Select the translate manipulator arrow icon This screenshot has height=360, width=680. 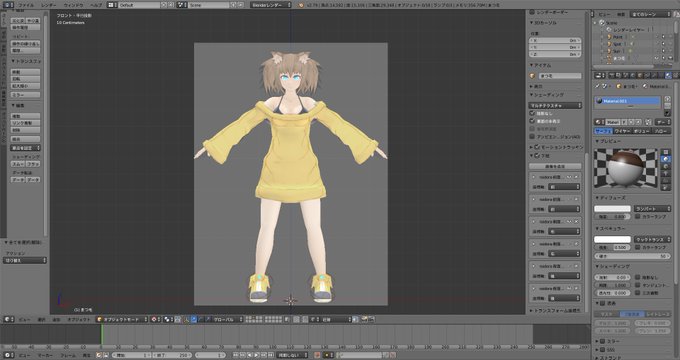coord(194,319)
